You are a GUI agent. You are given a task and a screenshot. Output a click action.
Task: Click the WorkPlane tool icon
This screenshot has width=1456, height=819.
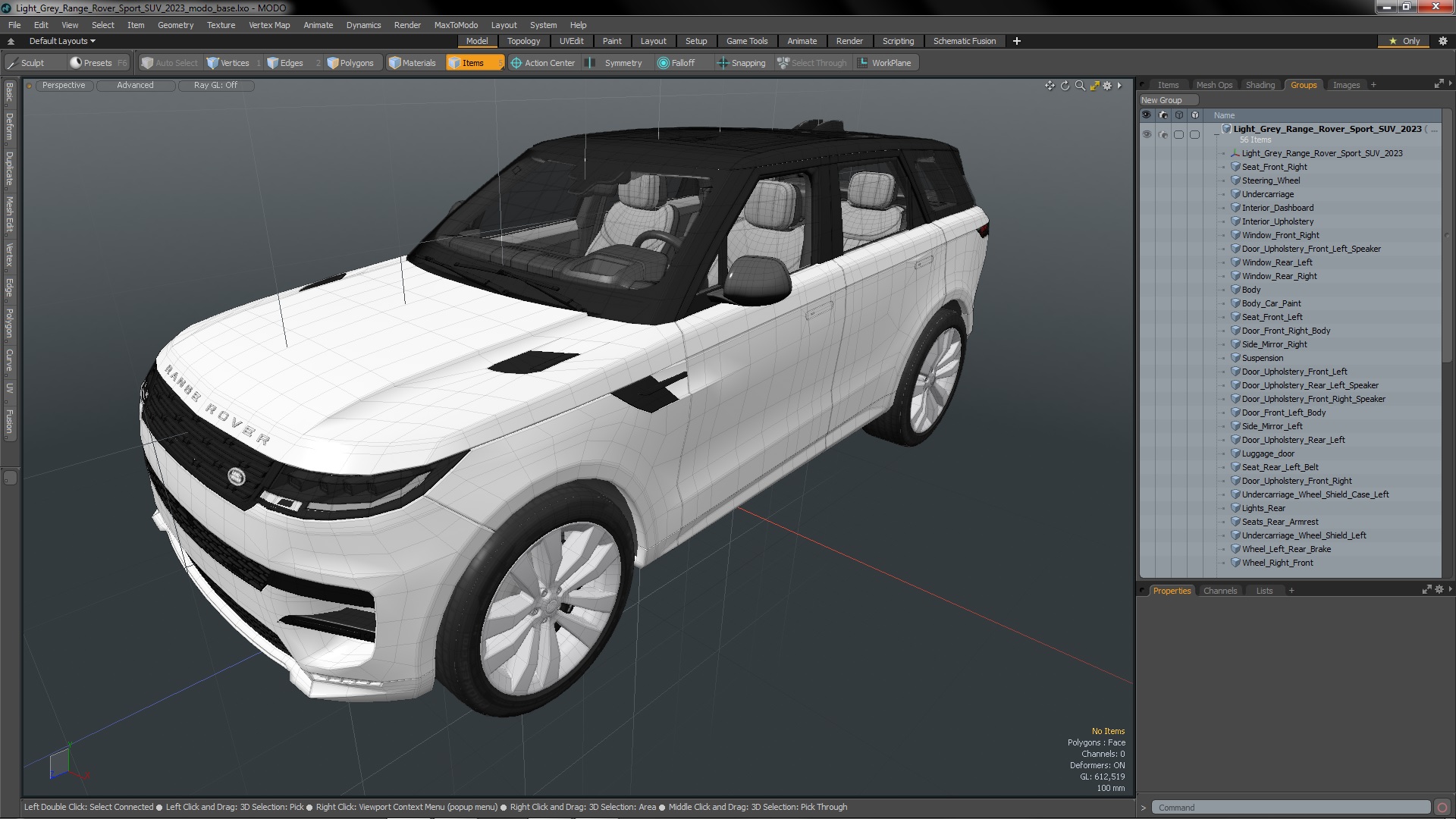(863, 63)
